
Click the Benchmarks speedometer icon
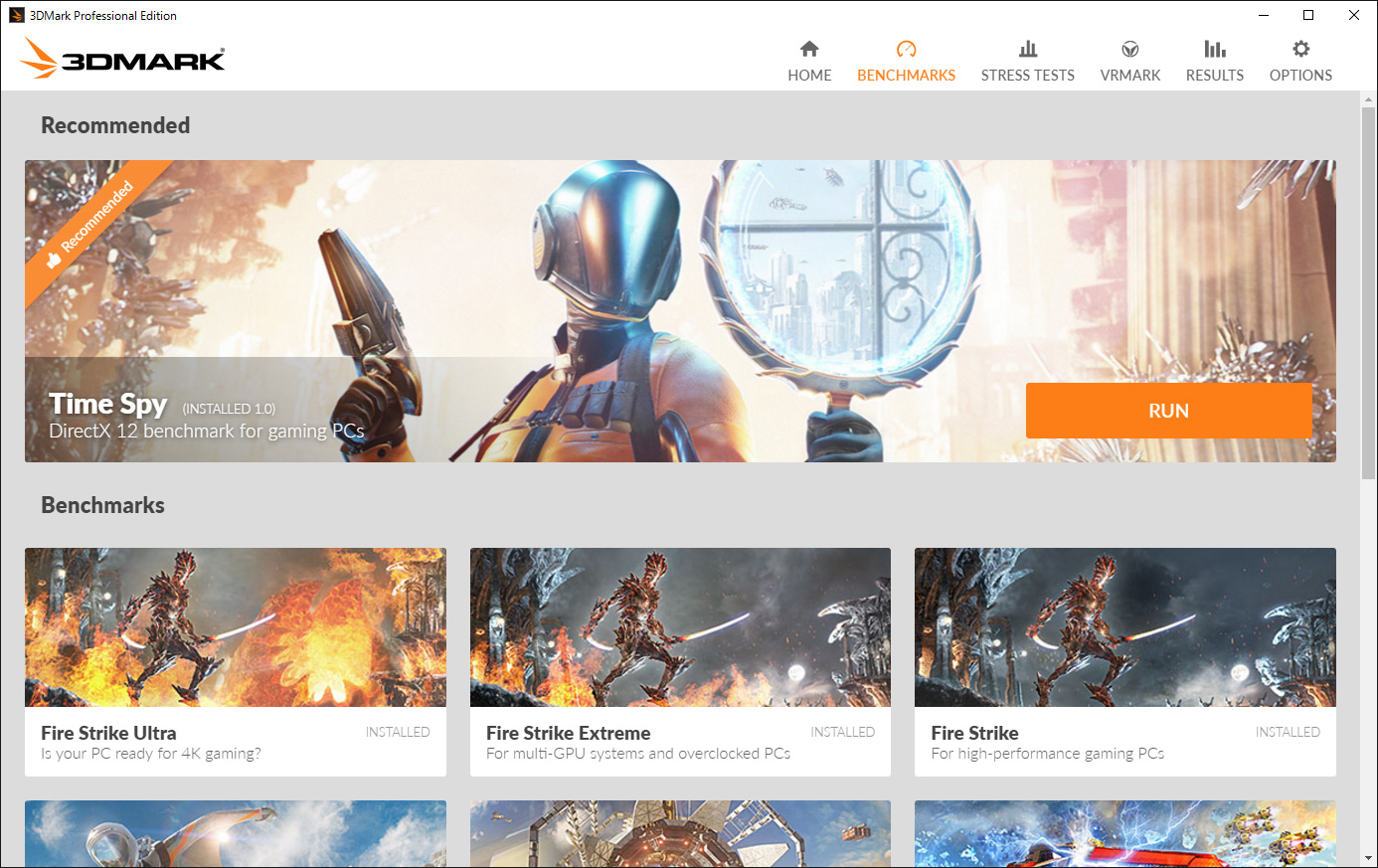coord(906,49)
